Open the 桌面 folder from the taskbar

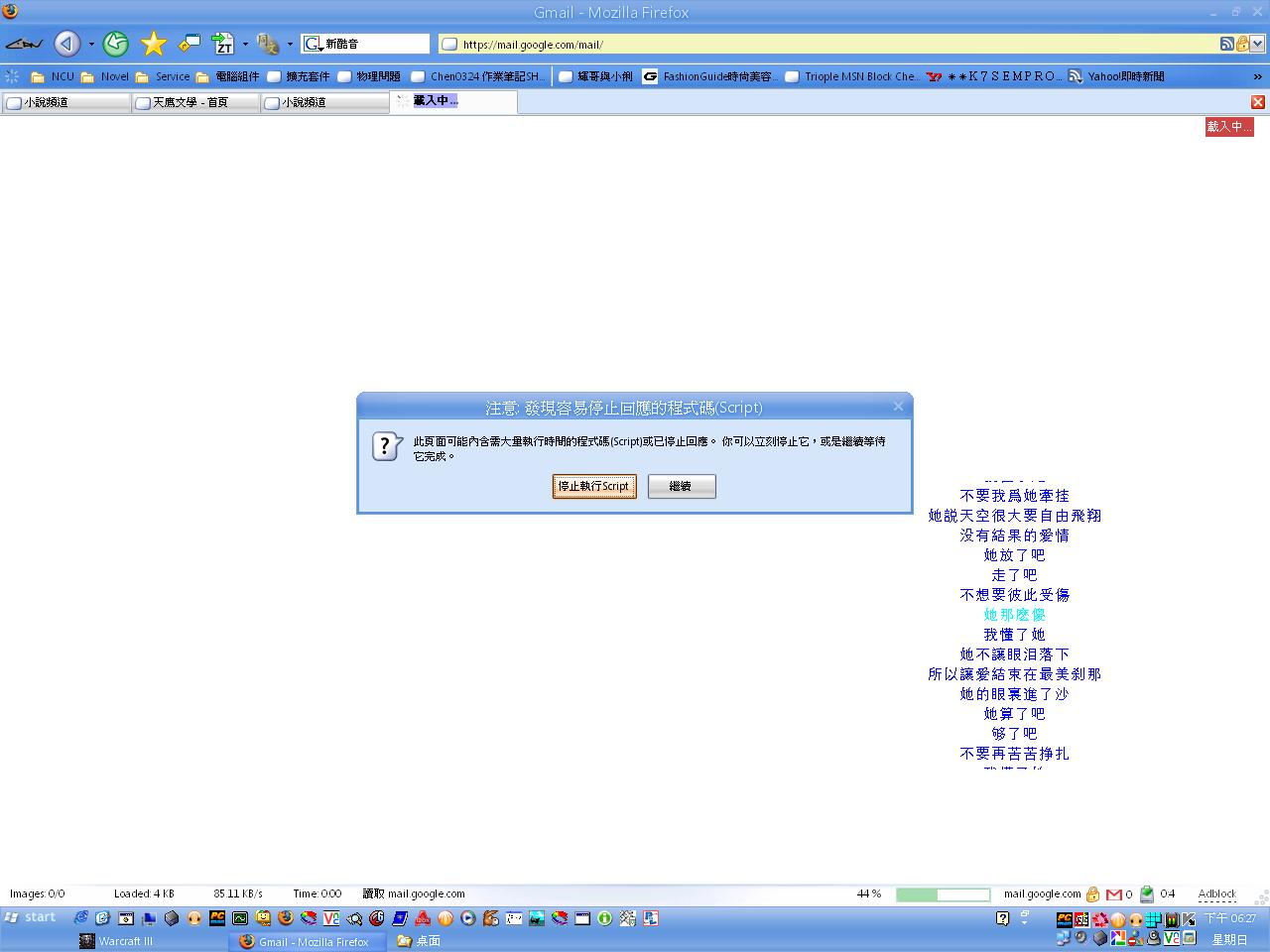tap(419, 941)
